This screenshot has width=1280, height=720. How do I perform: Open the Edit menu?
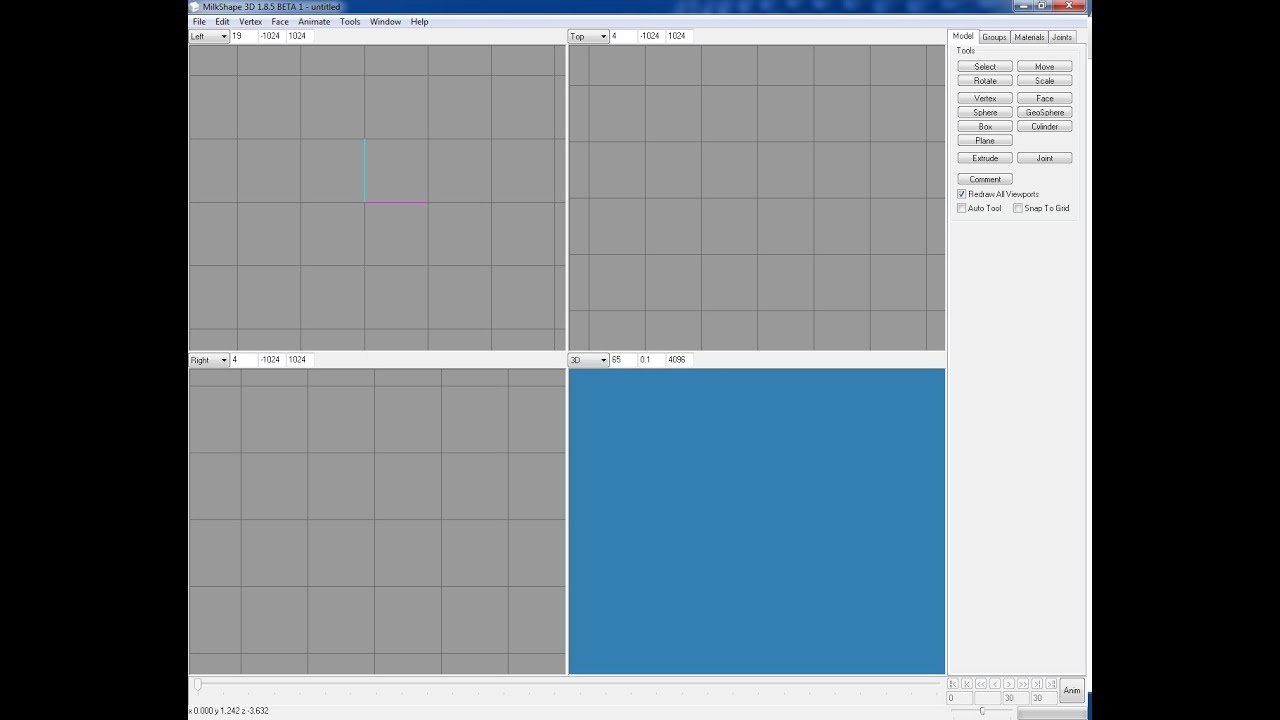coord(222,21)
